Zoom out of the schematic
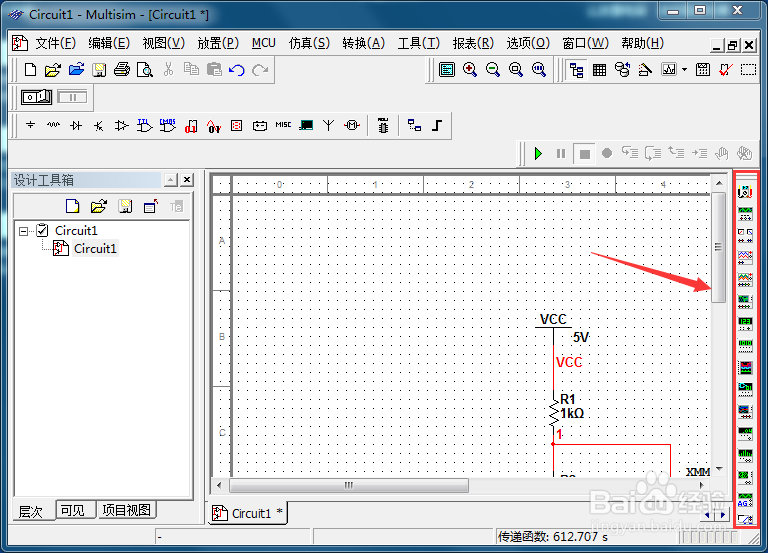This screenshot has width=768, height=553. [x=493, y=70]
